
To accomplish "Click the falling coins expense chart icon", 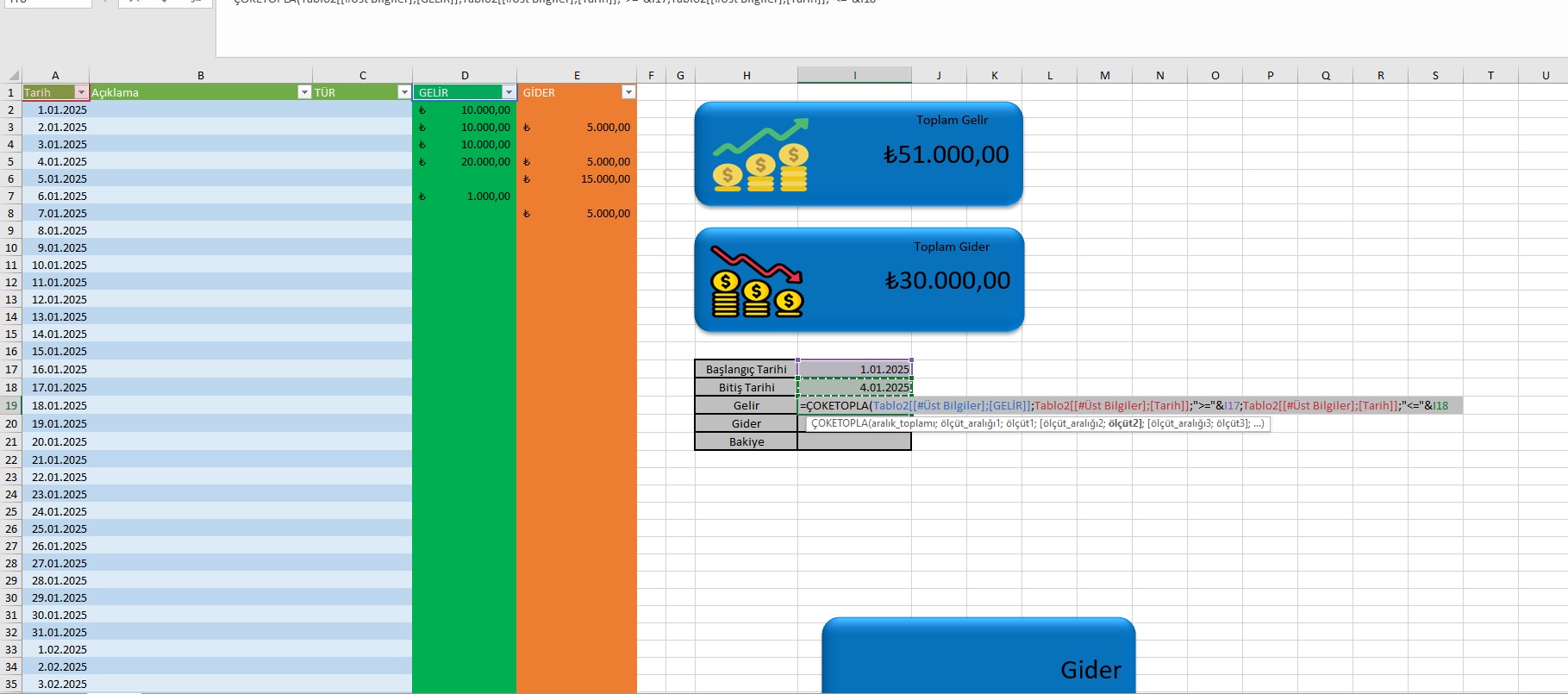I will (x=756, y=282).
